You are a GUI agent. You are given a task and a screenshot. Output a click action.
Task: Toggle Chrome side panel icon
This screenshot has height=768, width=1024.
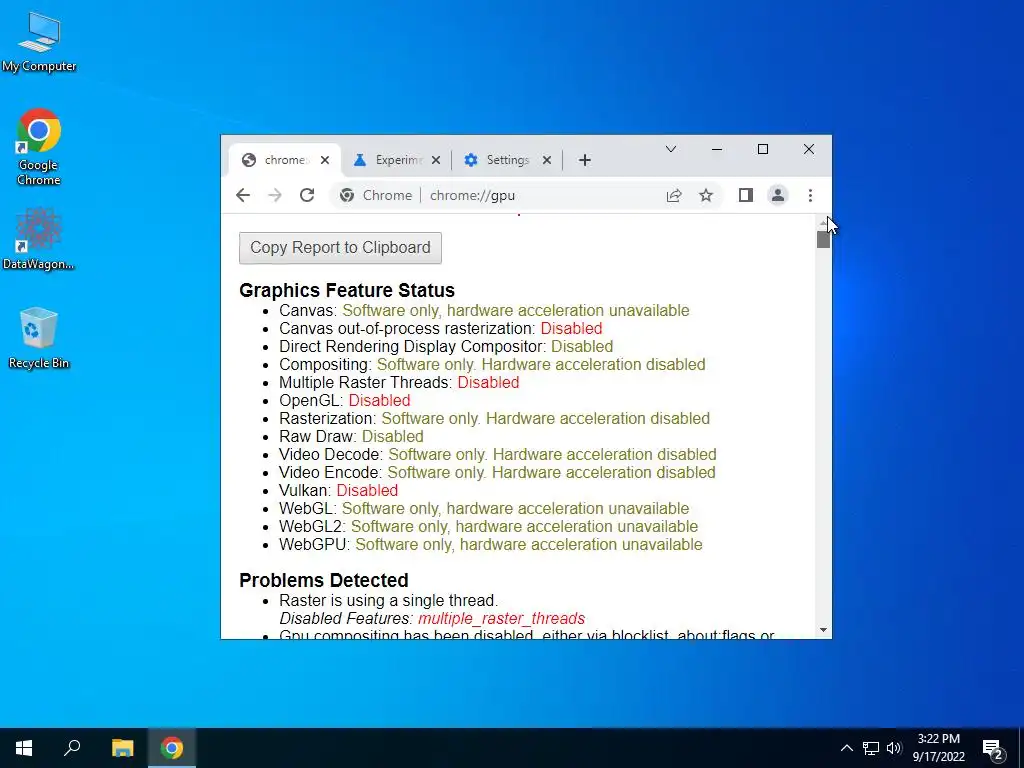point(746,195)
